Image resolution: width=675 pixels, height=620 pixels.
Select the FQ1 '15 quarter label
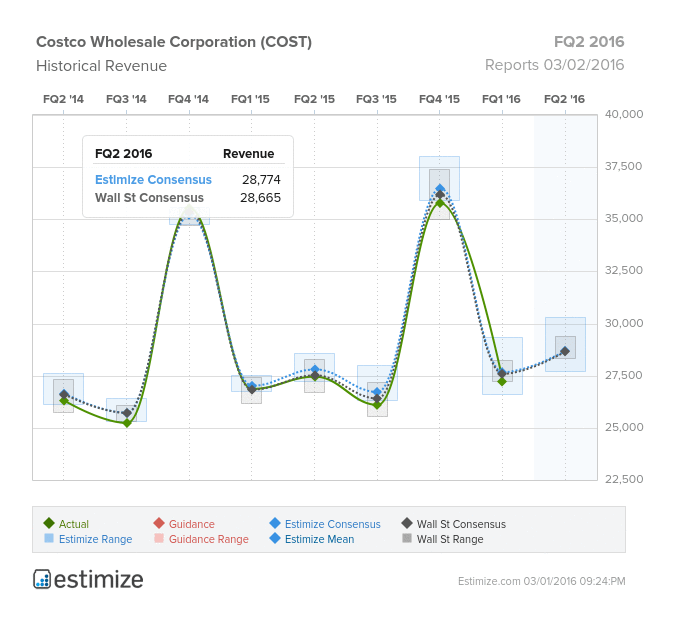(251, 99)
